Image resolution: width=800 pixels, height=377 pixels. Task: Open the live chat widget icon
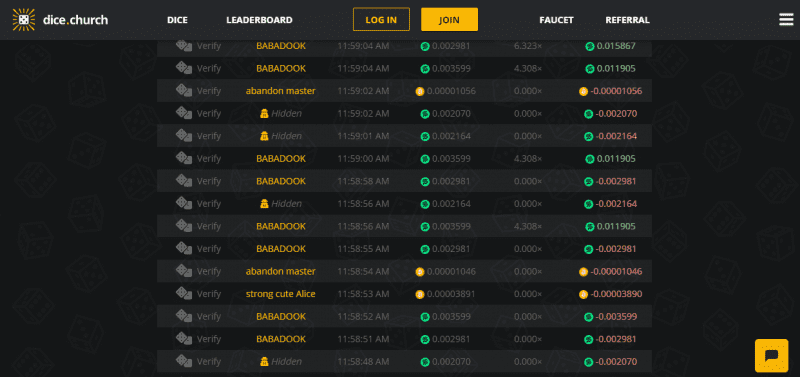pyautogui.click(x=771, y=356)
